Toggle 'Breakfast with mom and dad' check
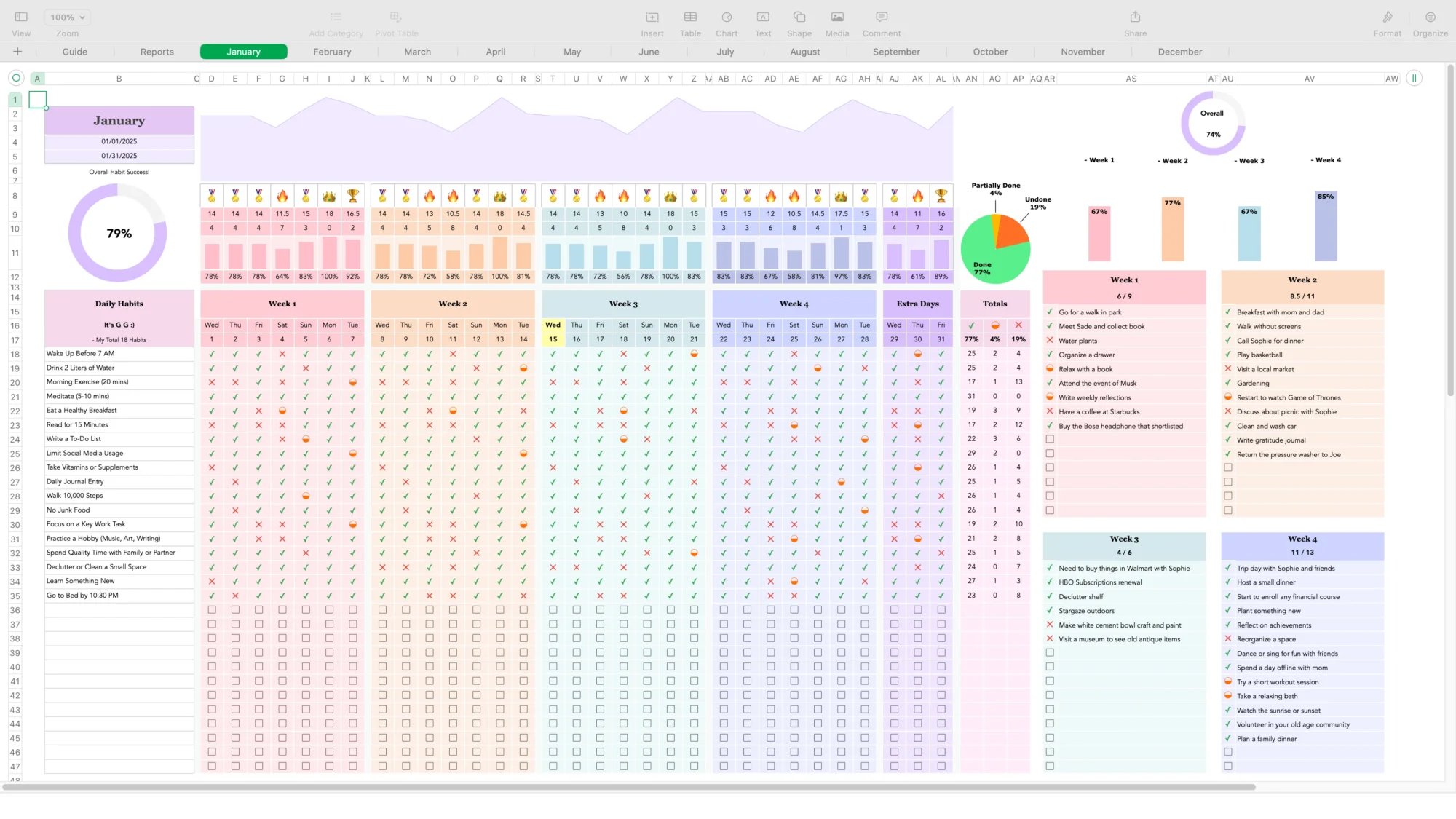Image resolution: width=1456 pixels, height=819 pixels. [1228, 312]
